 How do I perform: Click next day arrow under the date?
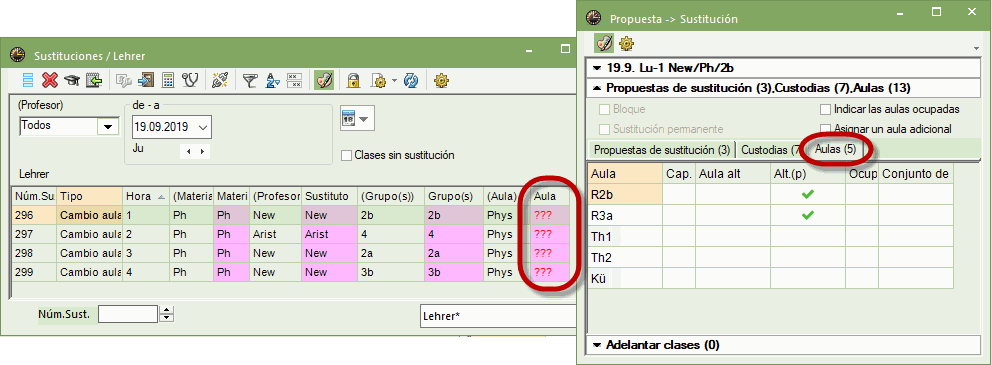(202, 152)
